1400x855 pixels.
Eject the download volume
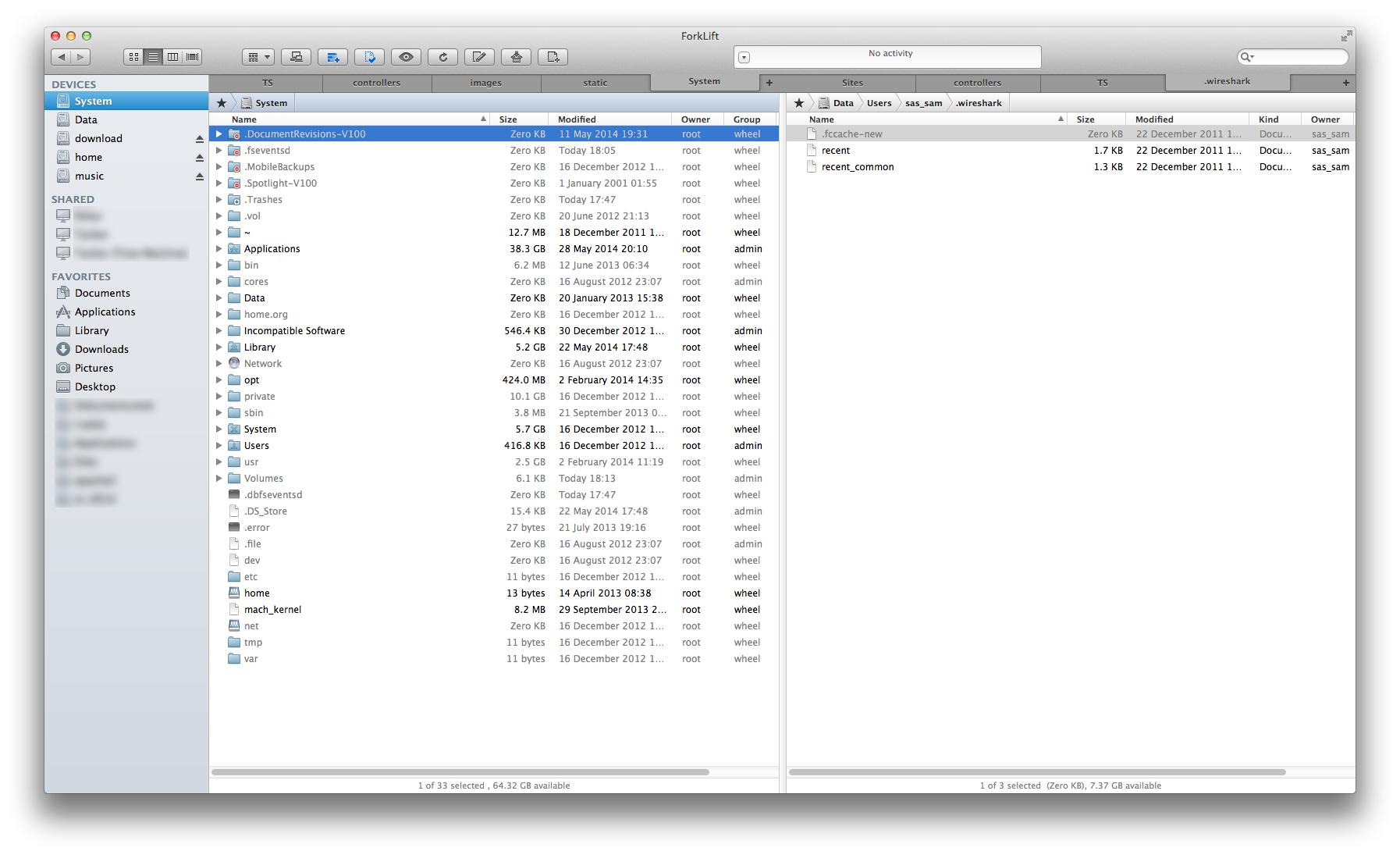point(199,139)
